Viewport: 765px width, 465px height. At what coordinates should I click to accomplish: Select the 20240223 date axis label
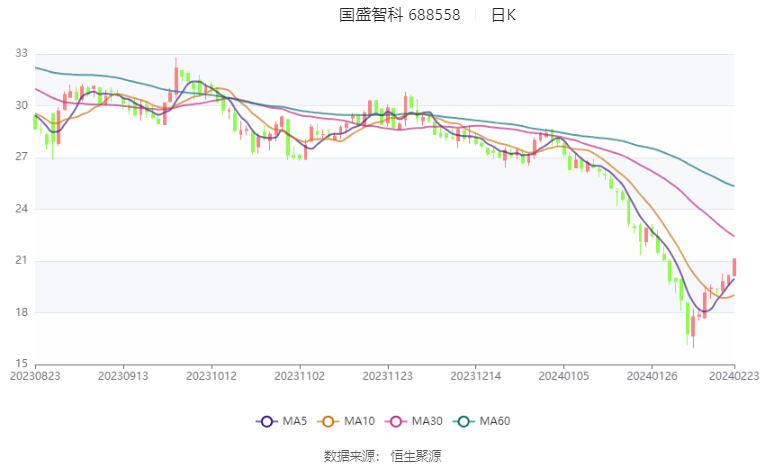pos(734,376)
